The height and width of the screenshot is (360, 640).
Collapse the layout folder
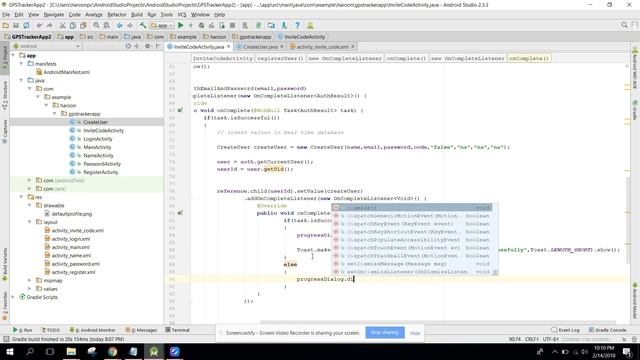tap(29, 222)
